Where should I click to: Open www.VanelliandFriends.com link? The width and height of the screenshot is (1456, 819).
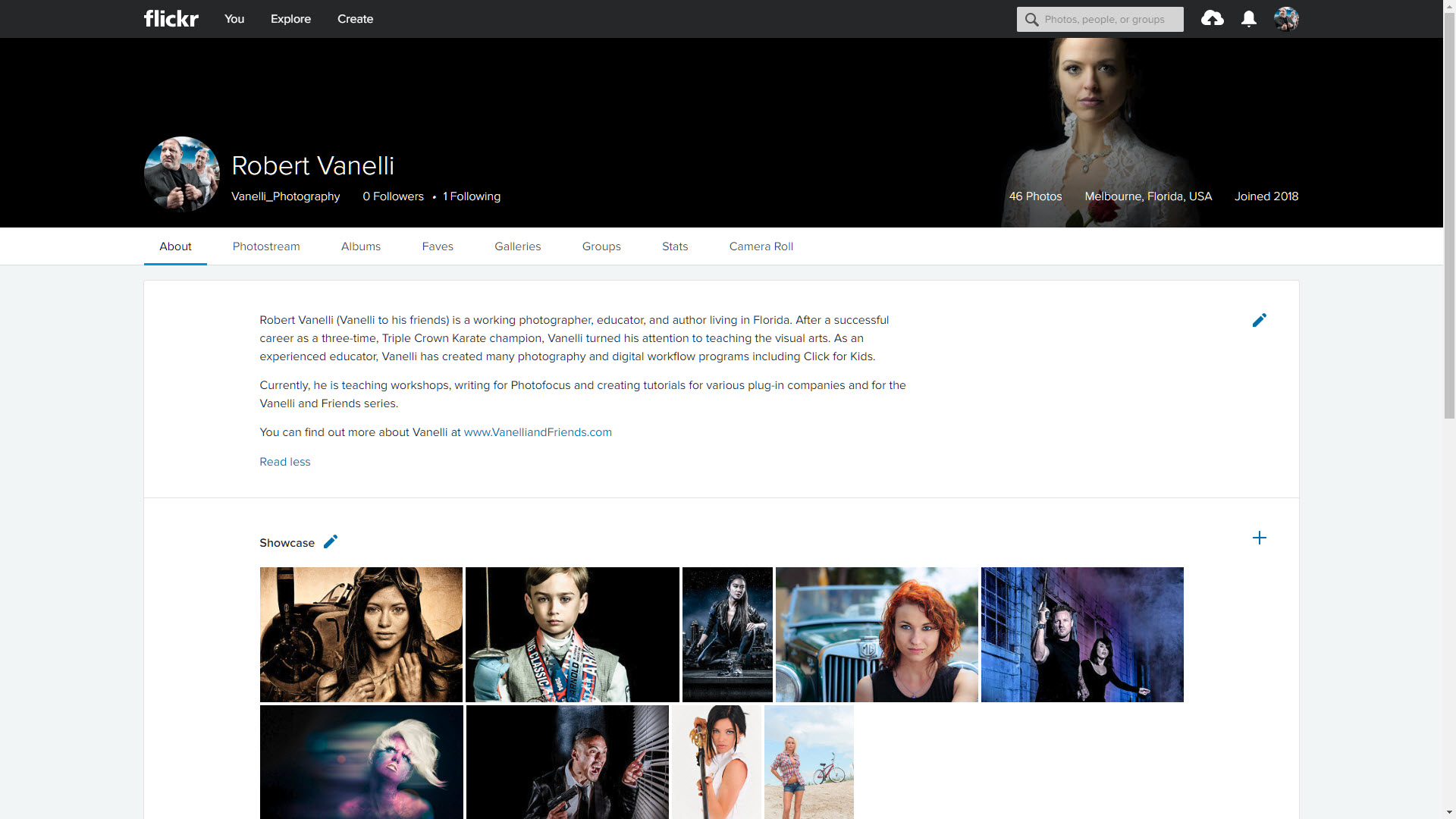click(537, 432)
